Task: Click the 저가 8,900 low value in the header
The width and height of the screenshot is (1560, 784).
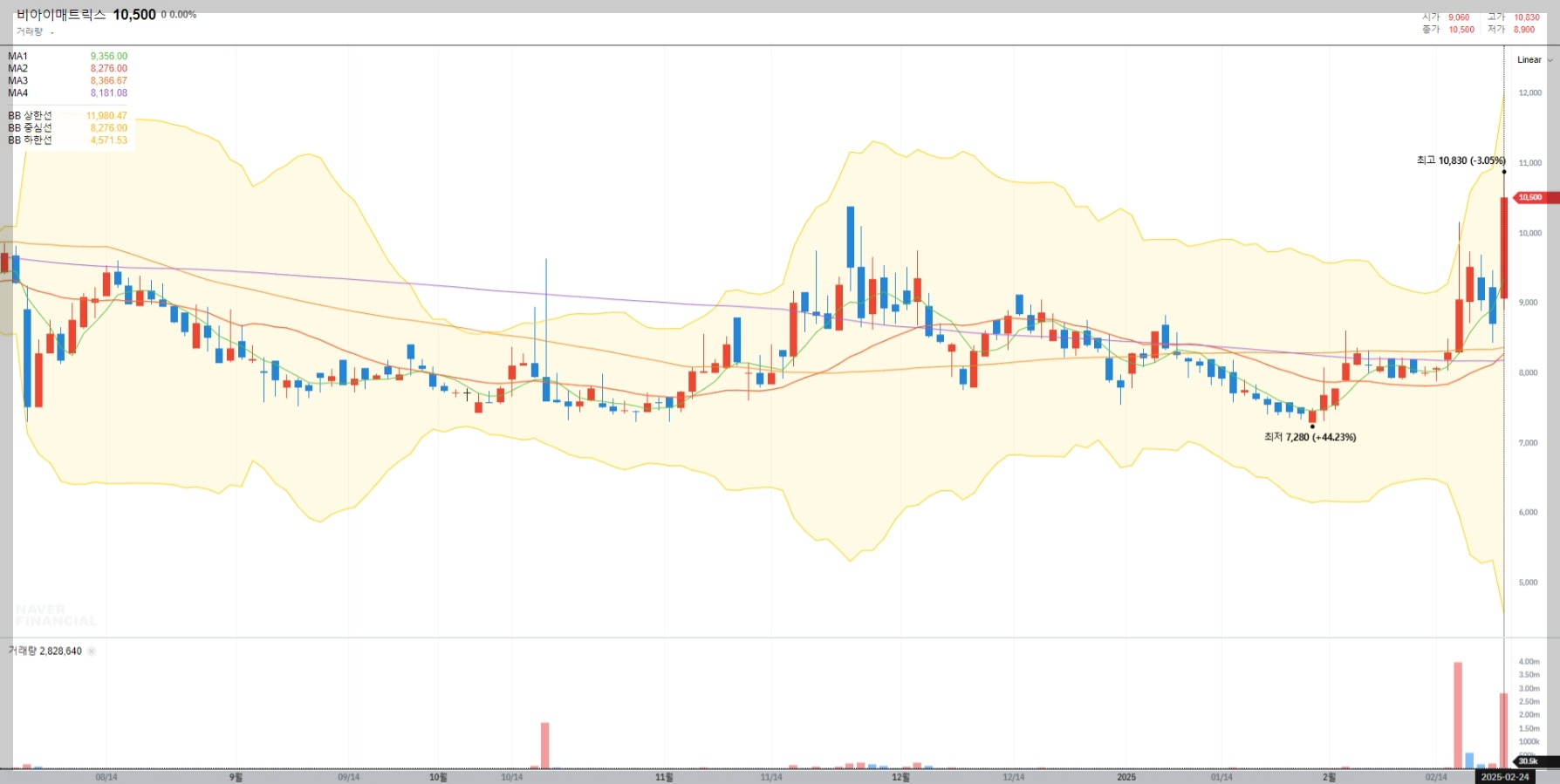Action: (1524, 30)
